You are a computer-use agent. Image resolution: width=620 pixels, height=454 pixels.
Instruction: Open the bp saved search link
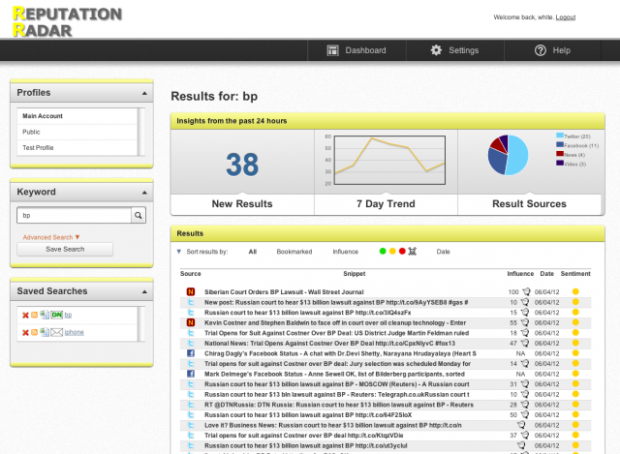click(68, 315)
